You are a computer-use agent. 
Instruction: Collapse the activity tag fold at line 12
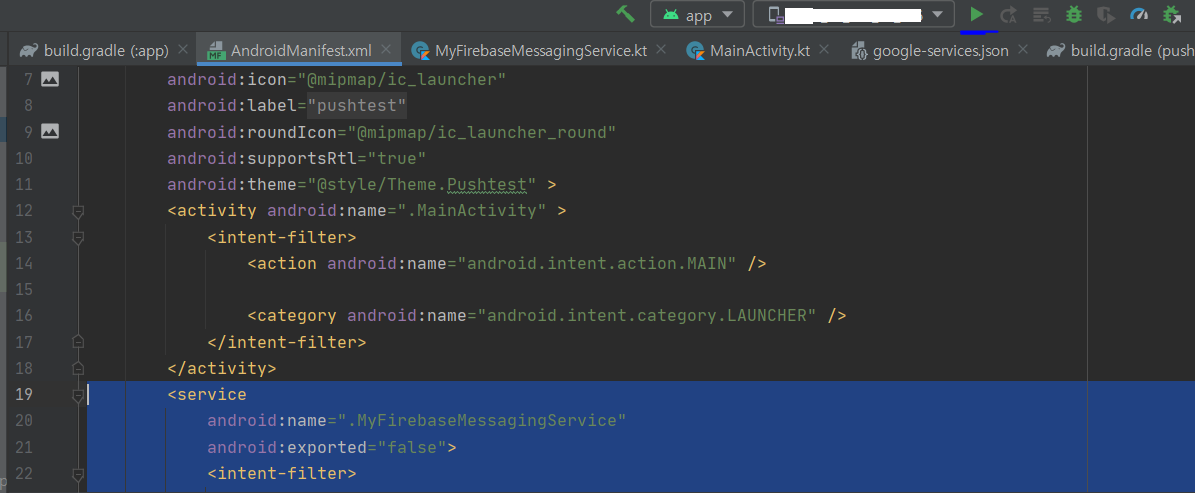(x=77, y=210)
